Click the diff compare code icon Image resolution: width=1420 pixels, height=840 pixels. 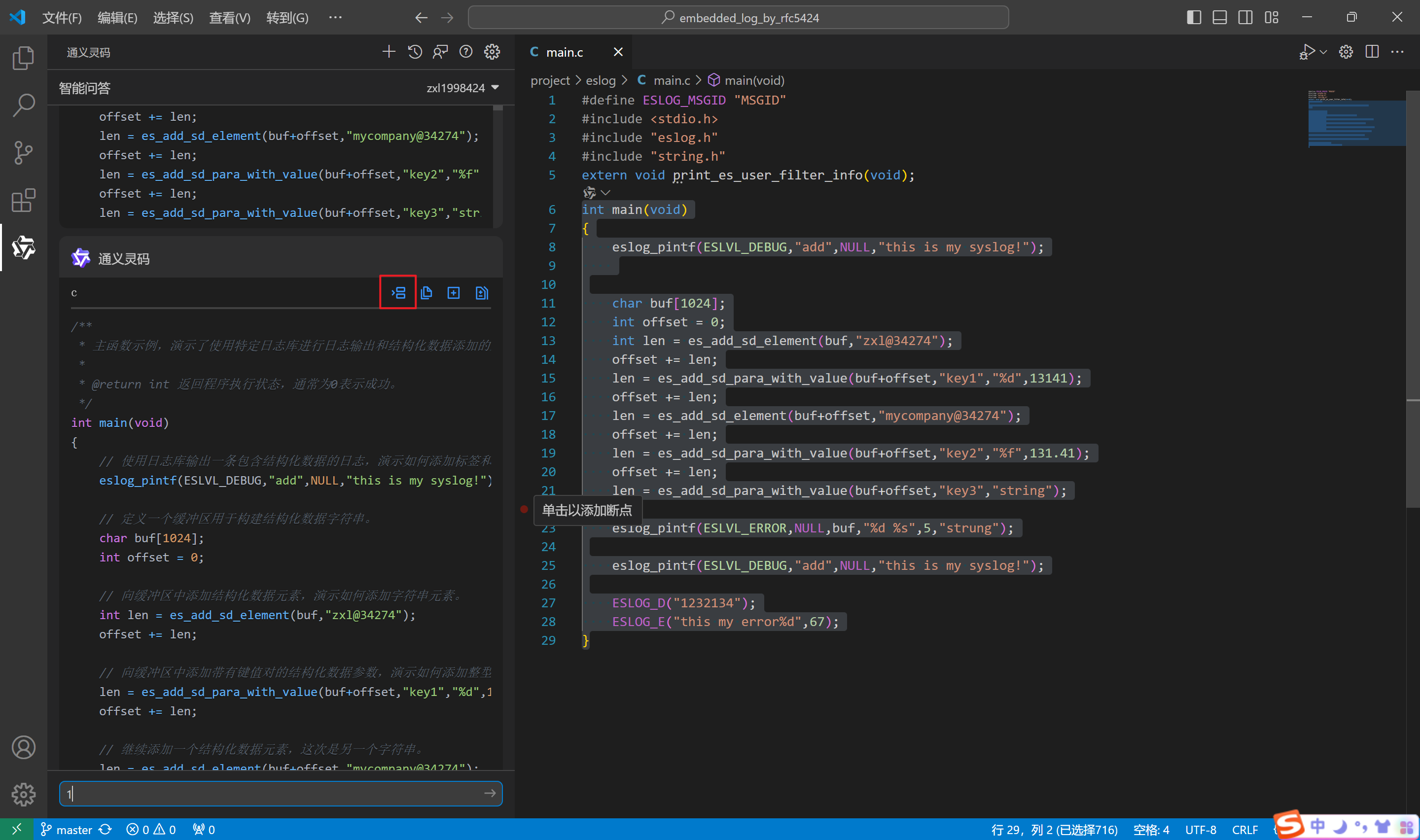[481, 293]
